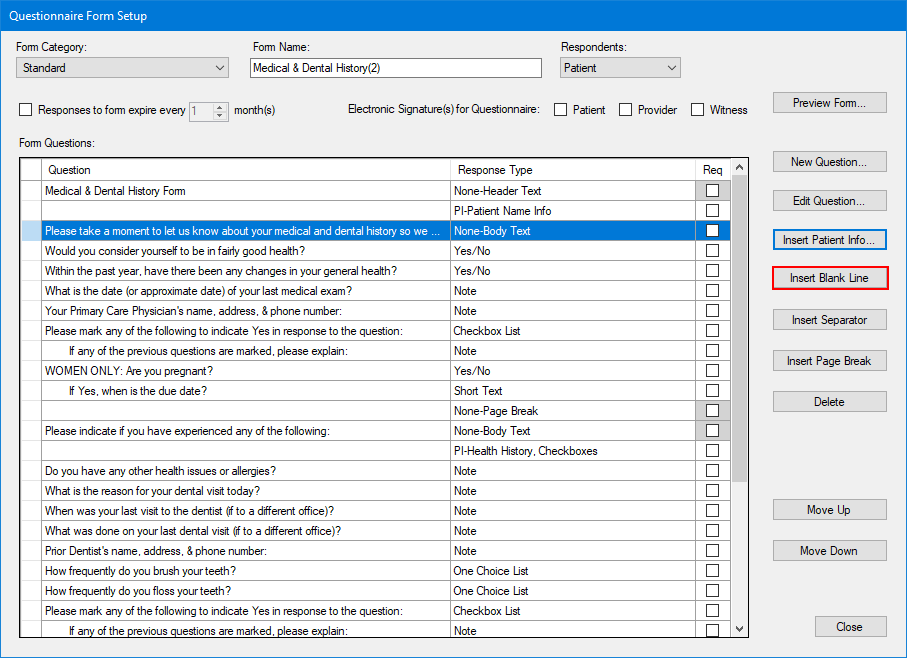
Task: Click the Preview Form button
Action: pyautogui.click(x=829, y=103)
